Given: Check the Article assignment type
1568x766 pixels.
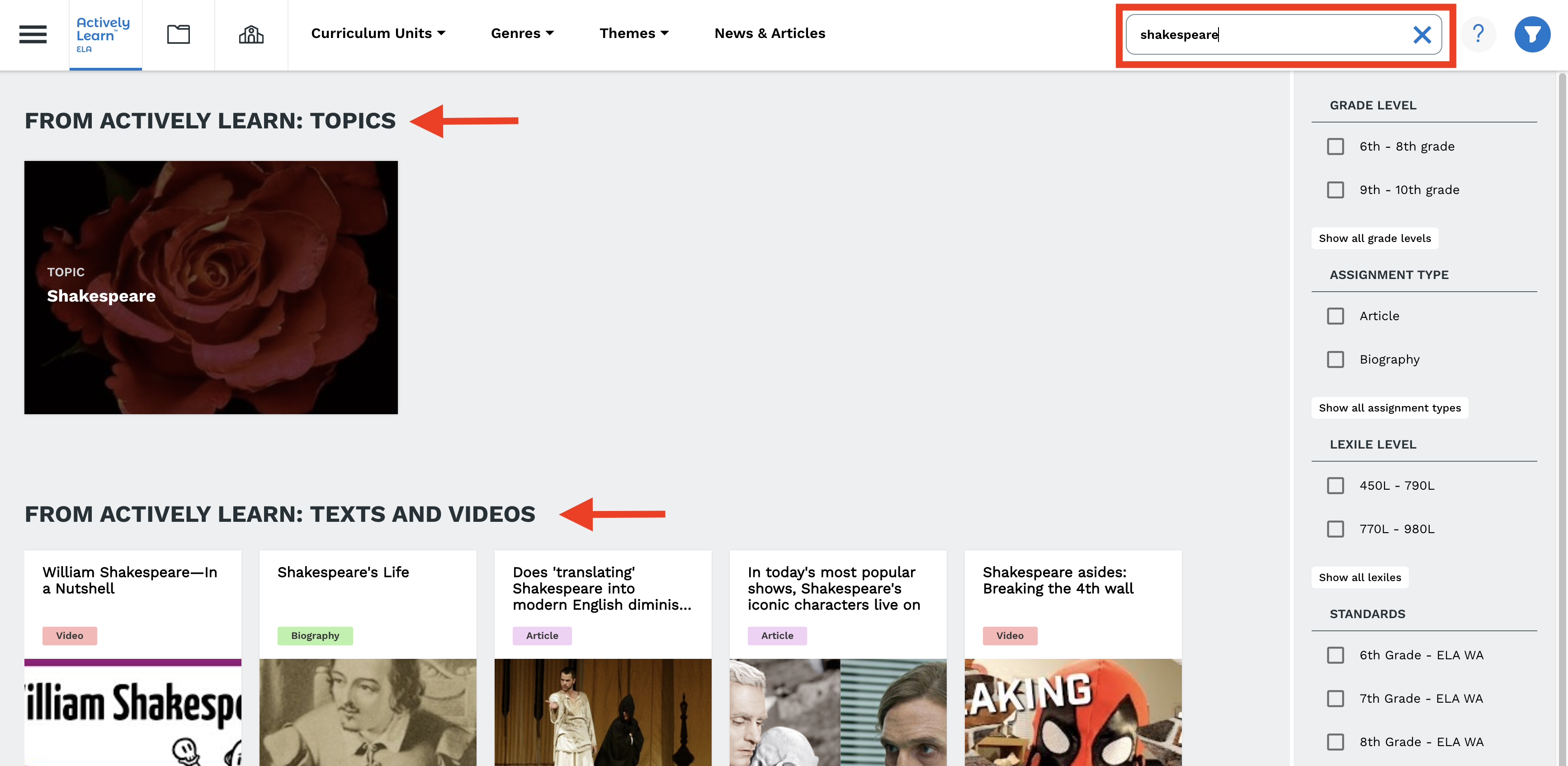Looking at the screenshot, I should (1336, 316).
